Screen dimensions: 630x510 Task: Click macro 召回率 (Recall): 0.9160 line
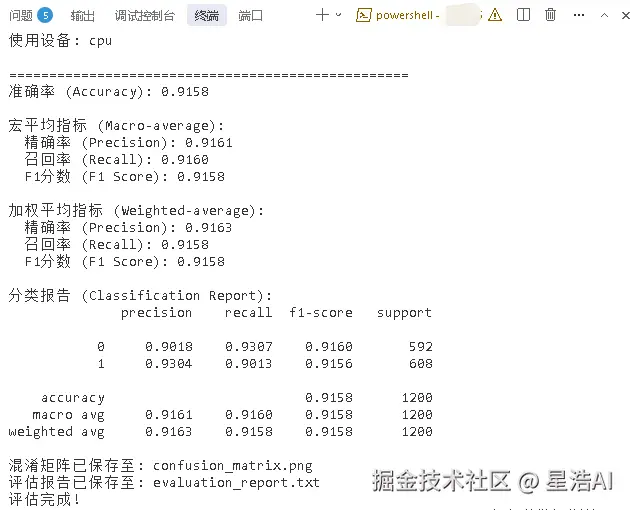(116, 160)
